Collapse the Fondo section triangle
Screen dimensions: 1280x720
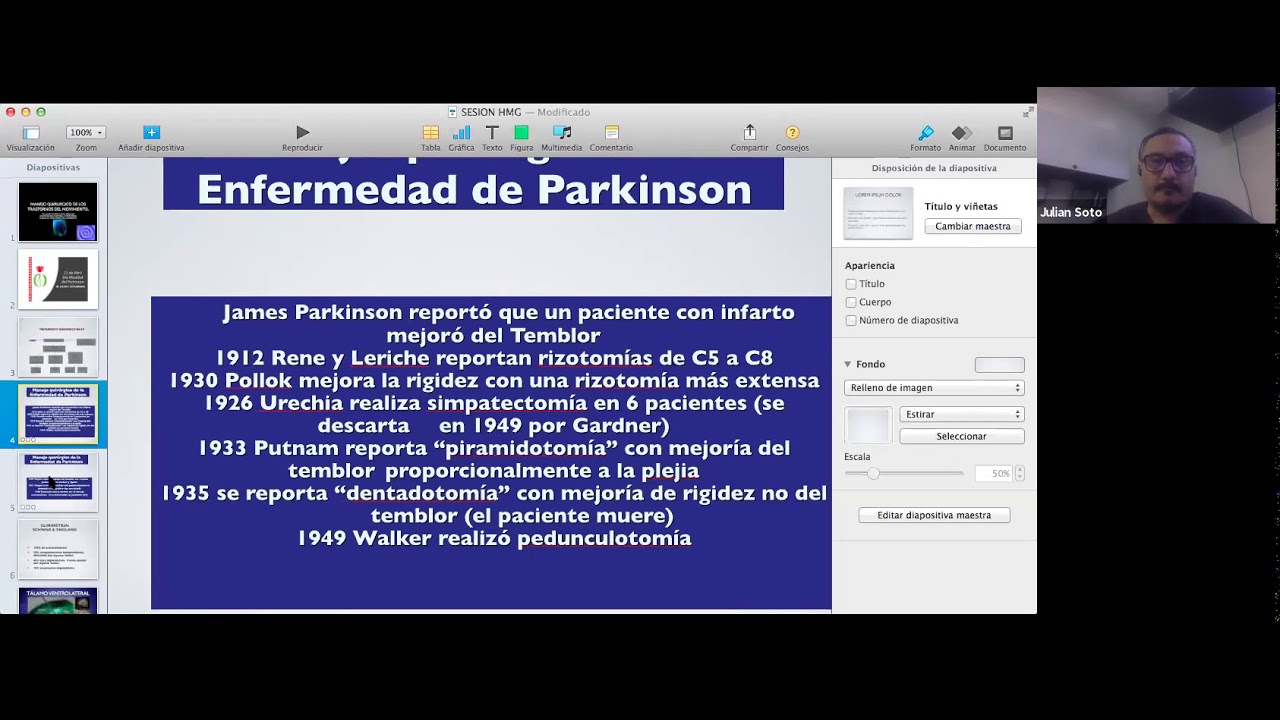pyautogui.click(x=848, y=364)
